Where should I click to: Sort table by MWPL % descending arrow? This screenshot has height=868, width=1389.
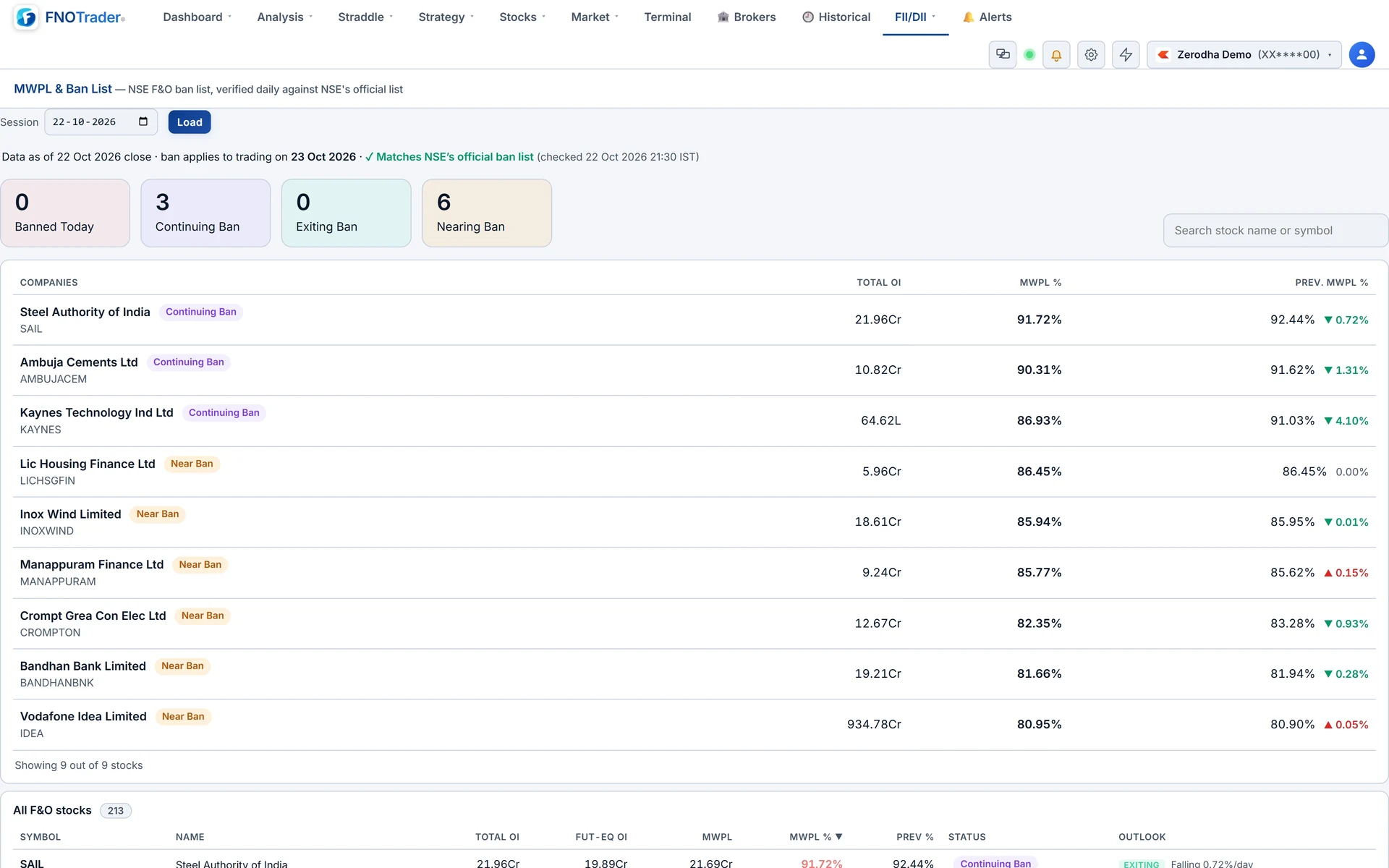point(839,837)
